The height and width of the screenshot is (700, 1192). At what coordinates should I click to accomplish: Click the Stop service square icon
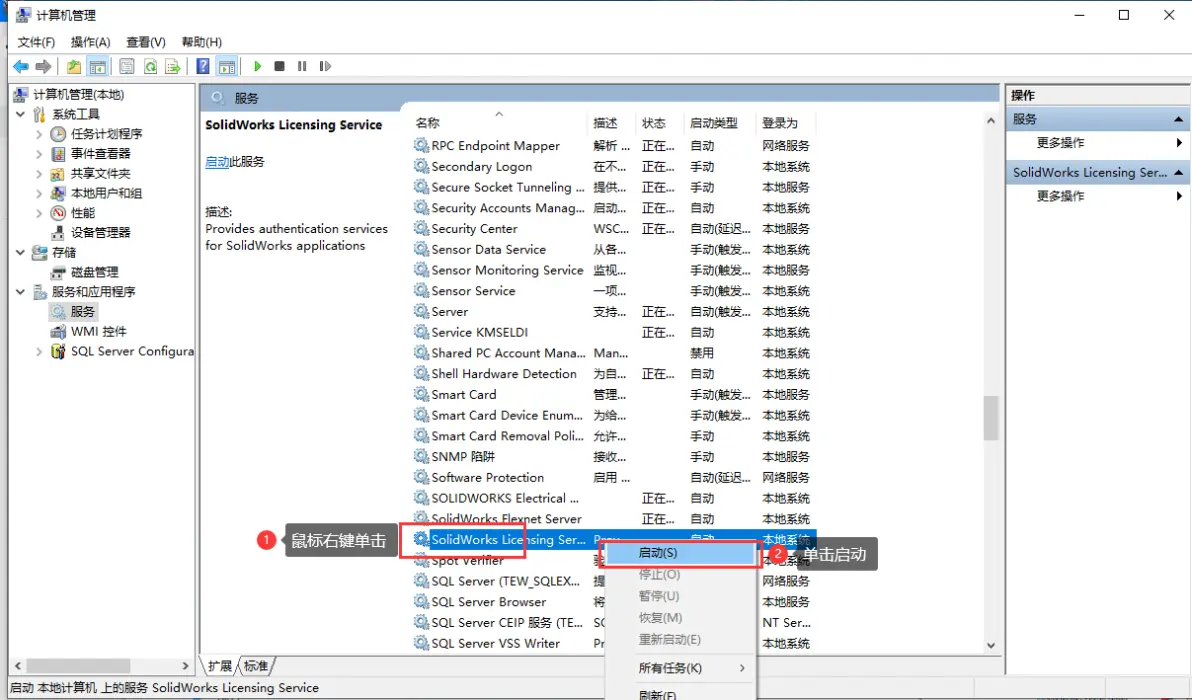280,67
